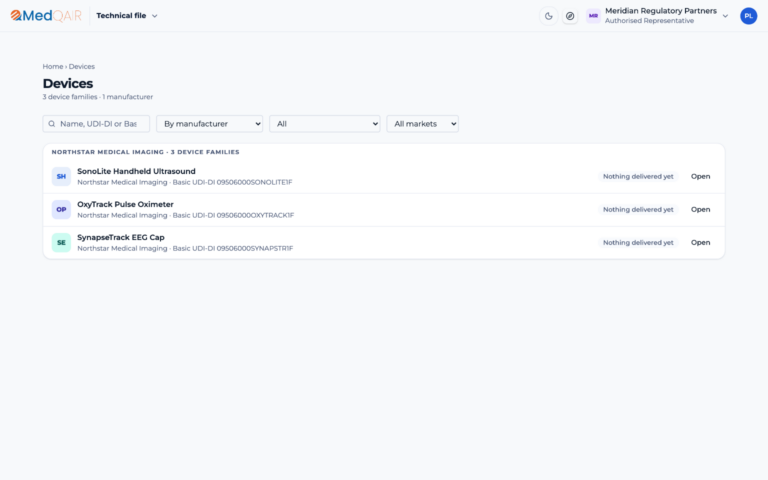Open the All status filter dropdown
Image resolution: width=768 pixels, height=480 pixels.
[325, 124]
